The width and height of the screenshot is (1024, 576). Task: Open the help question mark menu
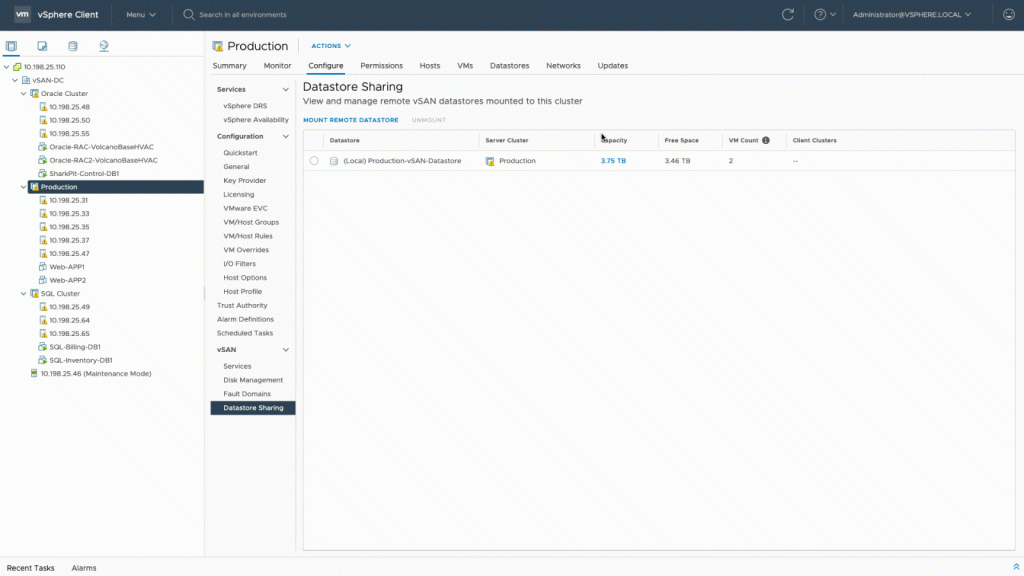click(x=824, y=15)
